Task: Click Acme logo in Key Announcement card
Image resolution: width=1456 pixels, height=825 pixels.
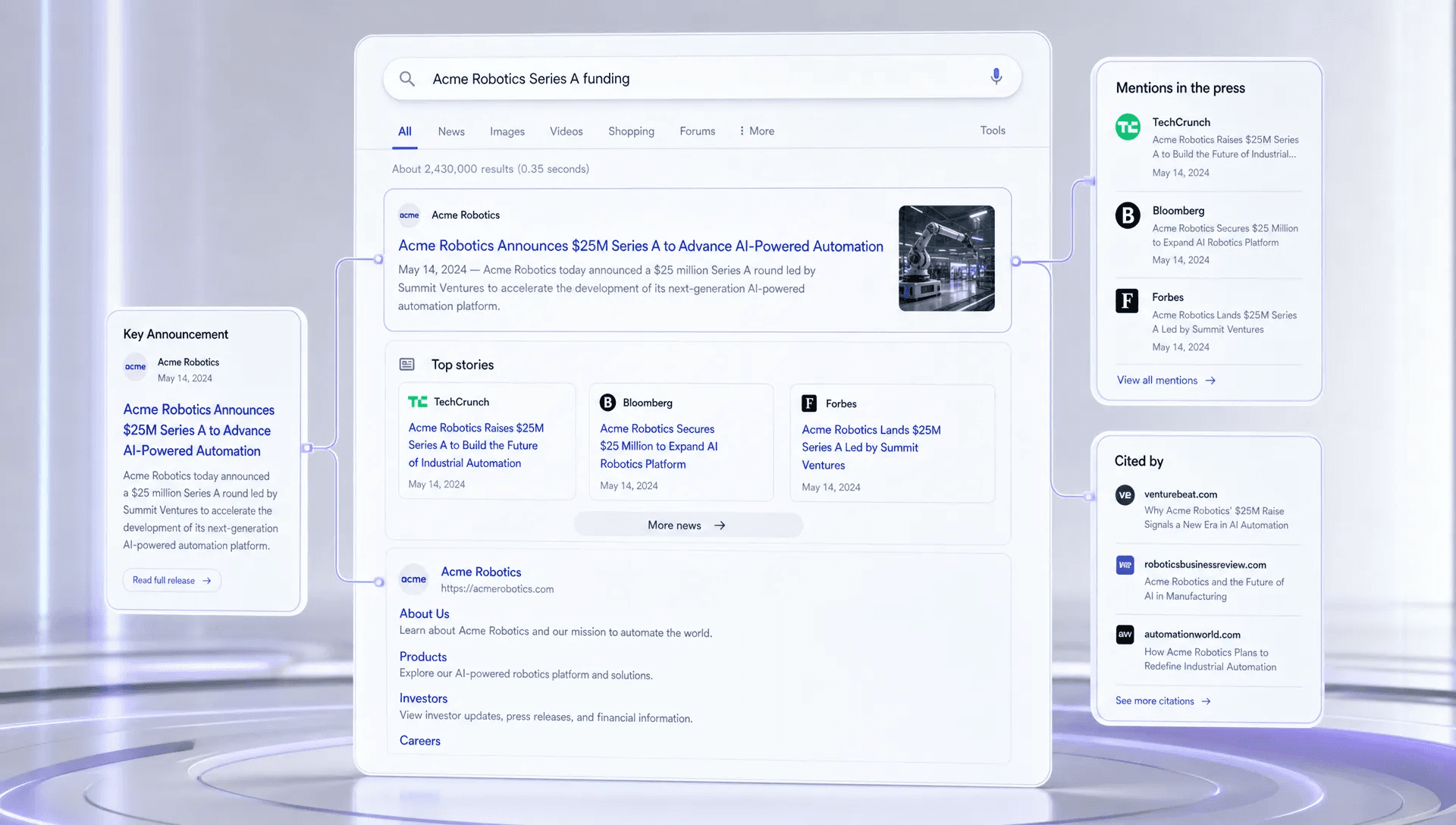Action: (136, 367)
